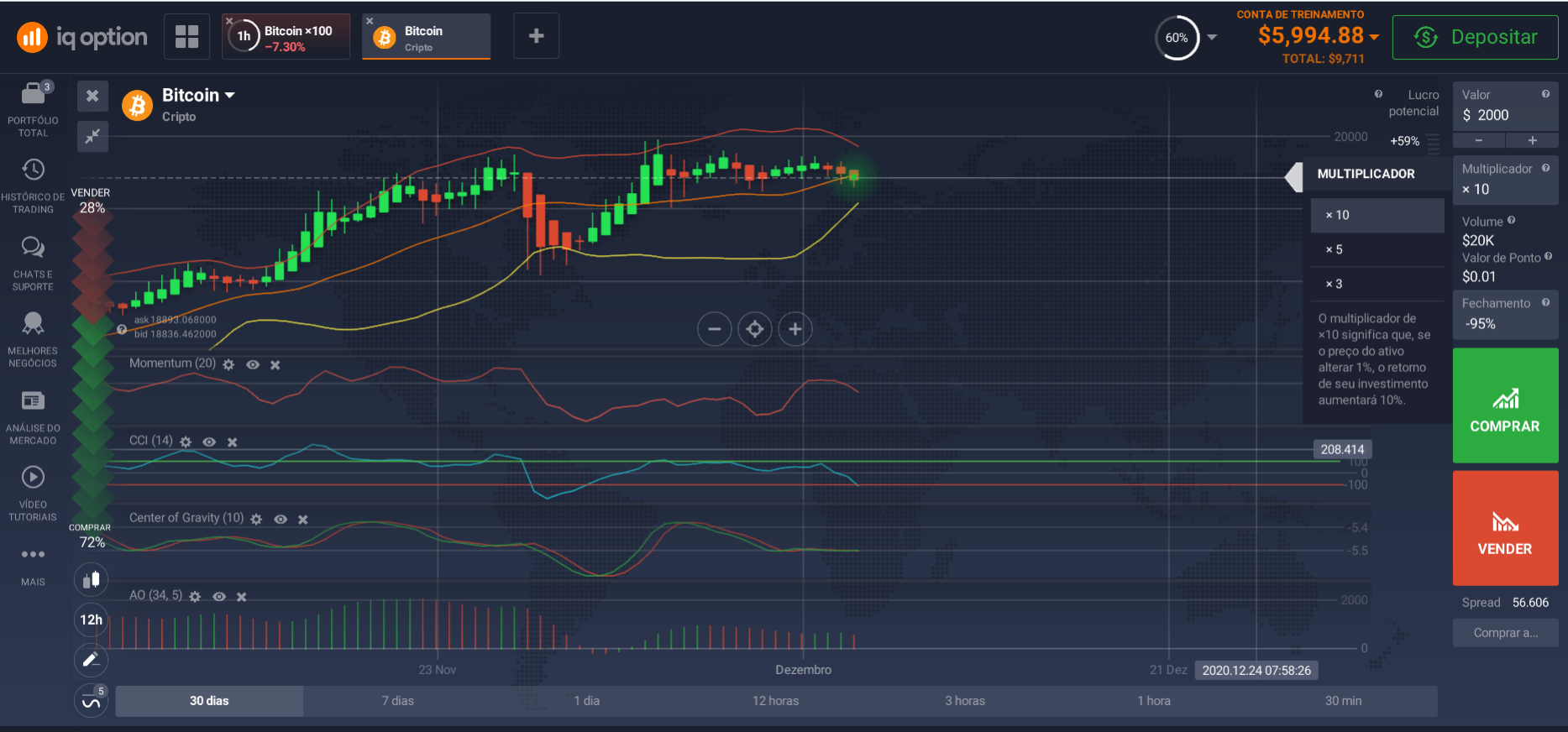
Task: Select the 3 horas timeframe
Action: pos(965,701)
